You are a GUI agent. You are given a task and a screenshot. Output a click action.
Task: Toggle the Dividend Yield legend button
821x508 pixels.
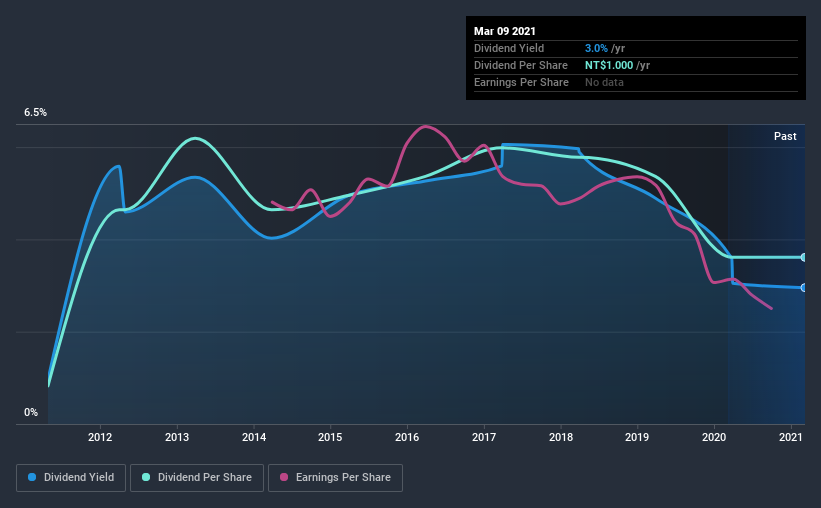coord(71,478)
